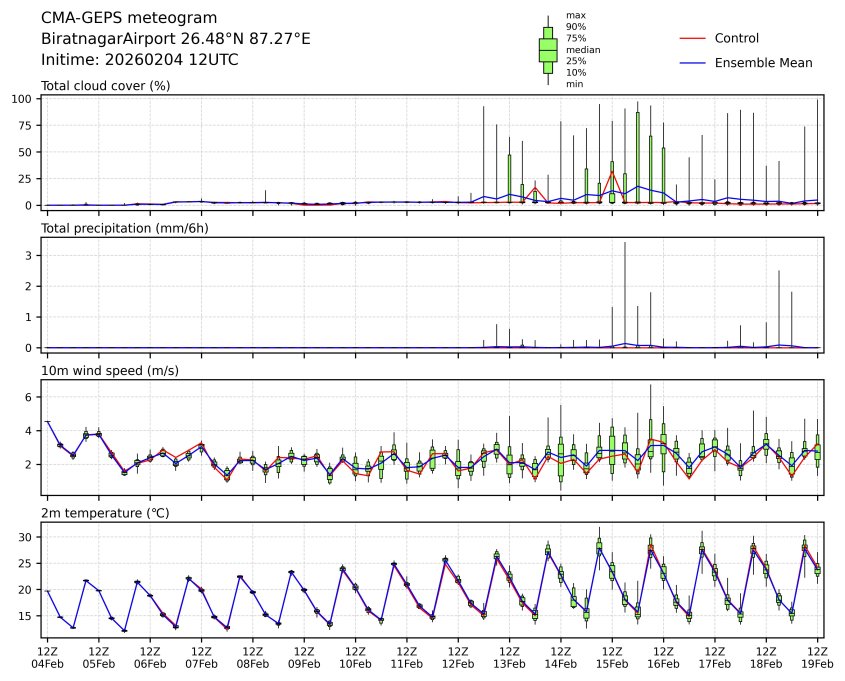Select the 'Total cloud cover (%)' panel title
The width and height of the screenshot is (845, 681).
click(x=105, y=86)
